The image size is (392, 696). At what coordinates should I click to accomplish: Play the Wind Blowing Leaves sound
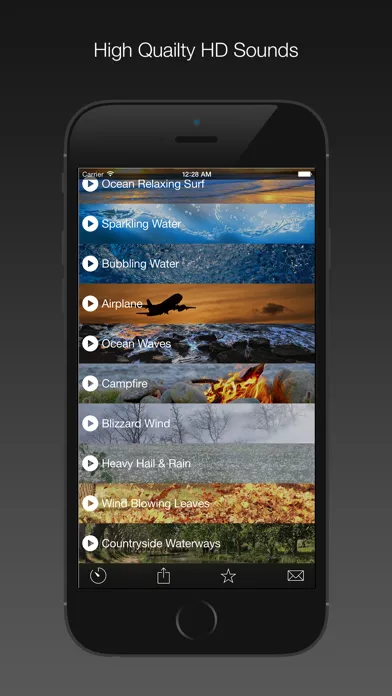[x=90, y=503]
